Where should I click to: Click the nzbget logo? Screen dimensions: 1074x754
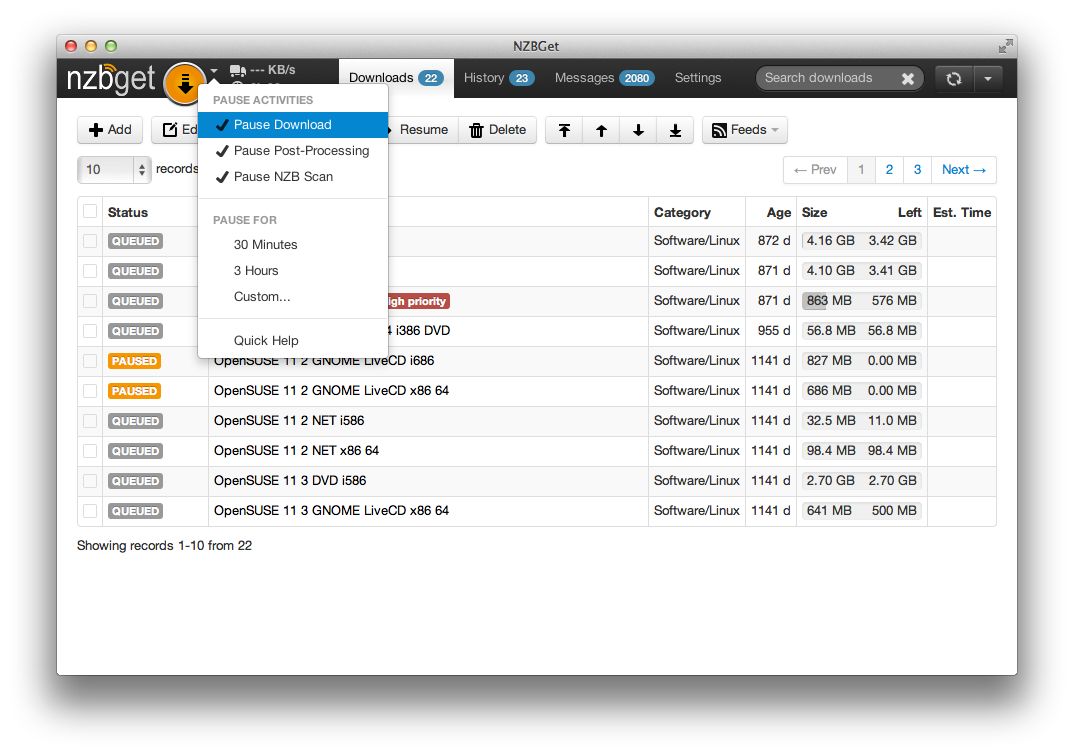(x=111, y=79)
